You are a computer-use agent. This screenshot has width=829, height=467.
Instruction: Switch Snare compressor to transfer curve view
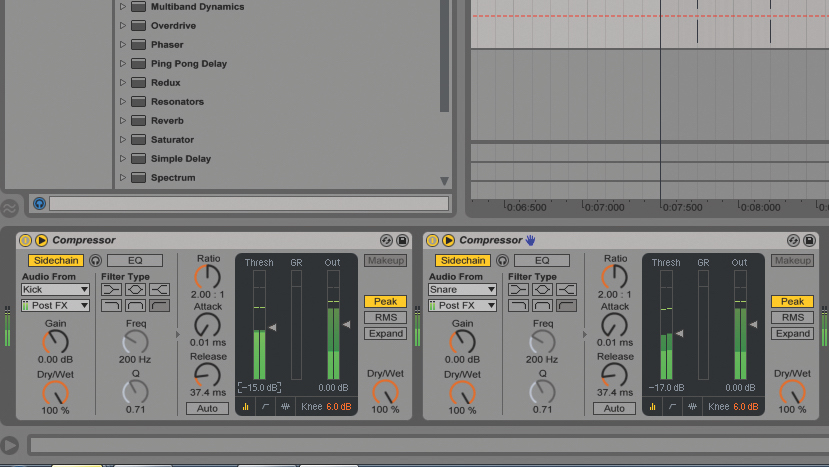click(673, 407)
